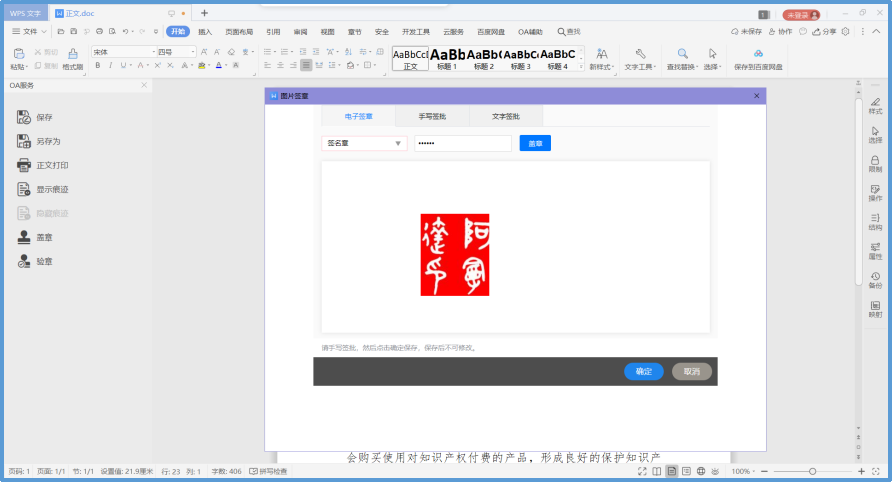Click the 保存到百度网盘 cloud icon
Viewport: 894px width, 484px height.
(758, 54)
